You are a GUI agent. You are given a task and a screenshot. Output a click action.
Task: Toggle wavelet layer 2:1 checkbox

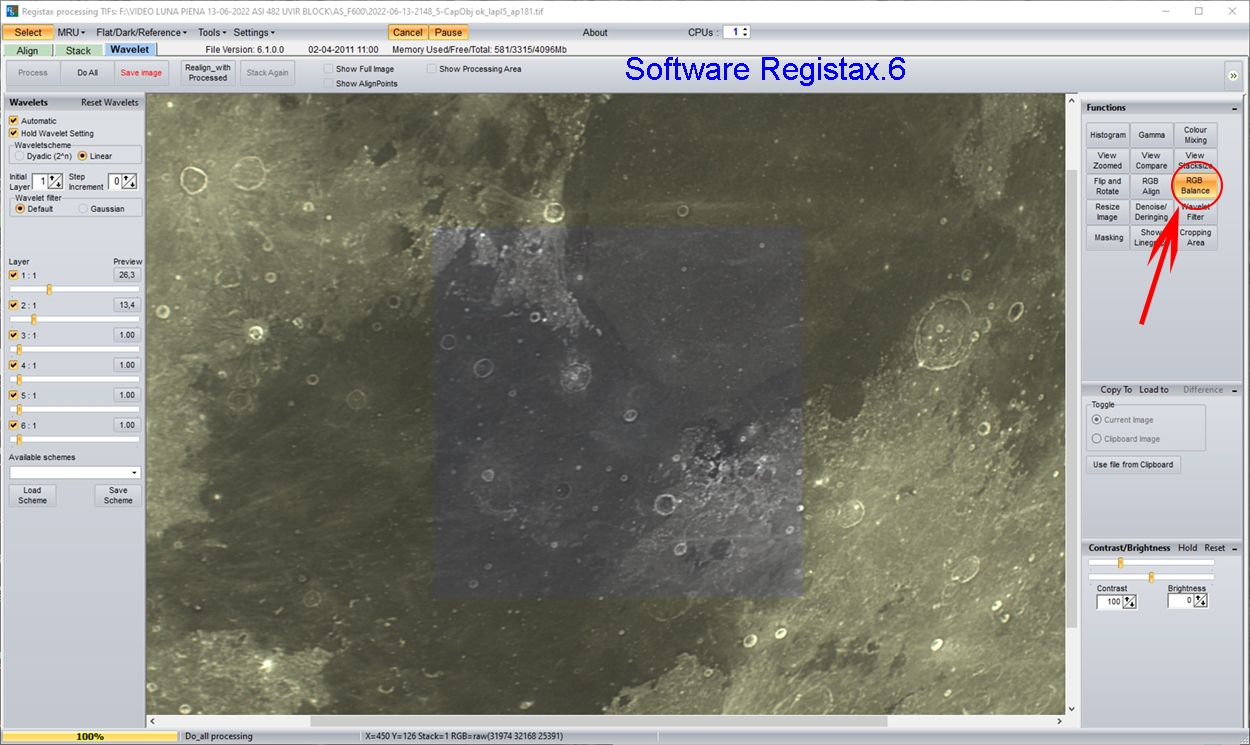pyautogui.click(x=14, y=305)
